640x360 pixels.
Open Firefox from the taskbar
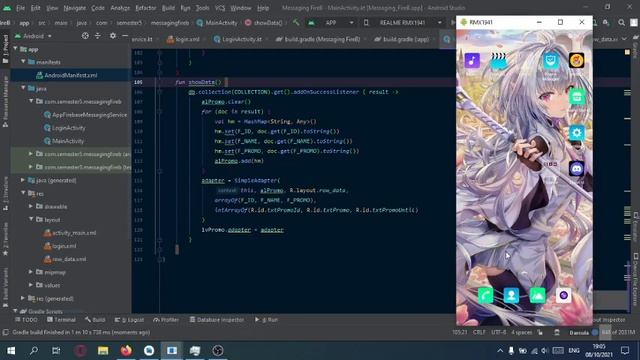[126, 350]
